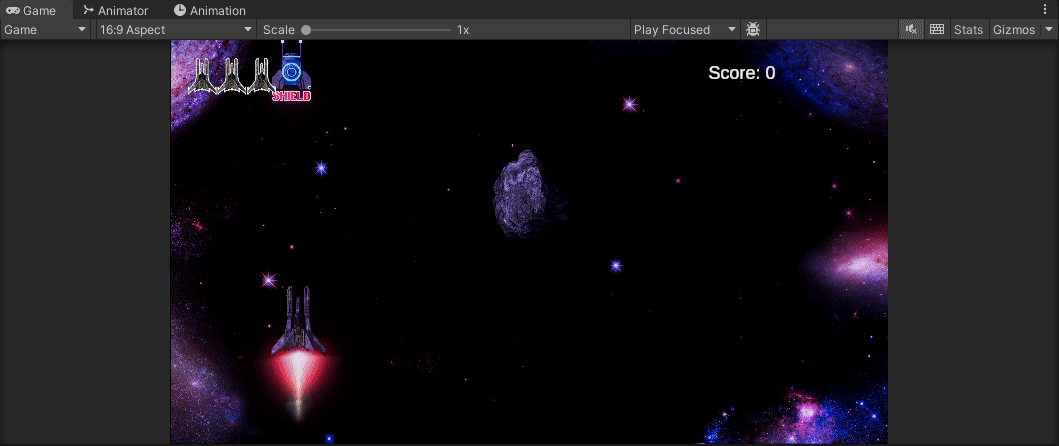Open the Animation tab
Image resolution: width=1059 pixels, height=446 pixels.
click(210, 10)
